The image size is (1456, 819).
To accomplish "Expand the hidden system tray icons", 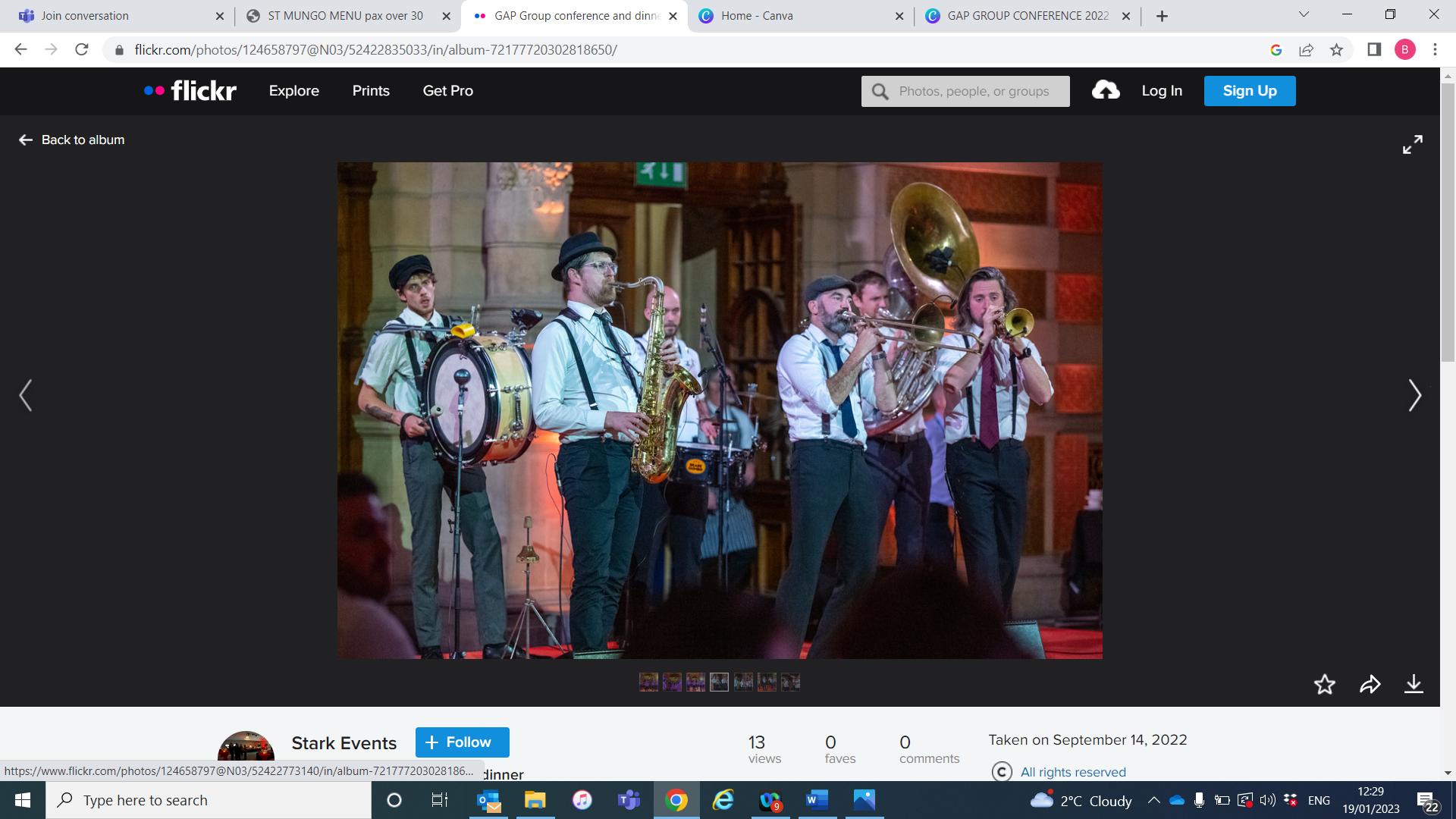I will (1153, 800).
